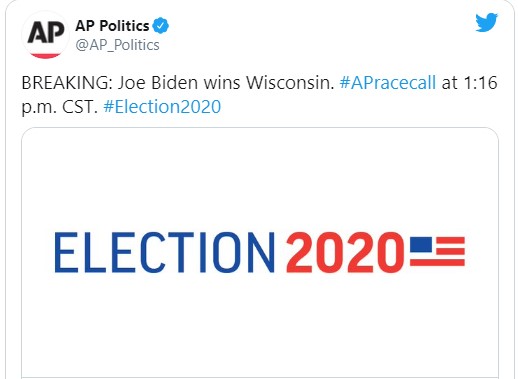The image size is (518, 379).
Task: Click the red 2020 number in the image
Action: pos(345,252)
